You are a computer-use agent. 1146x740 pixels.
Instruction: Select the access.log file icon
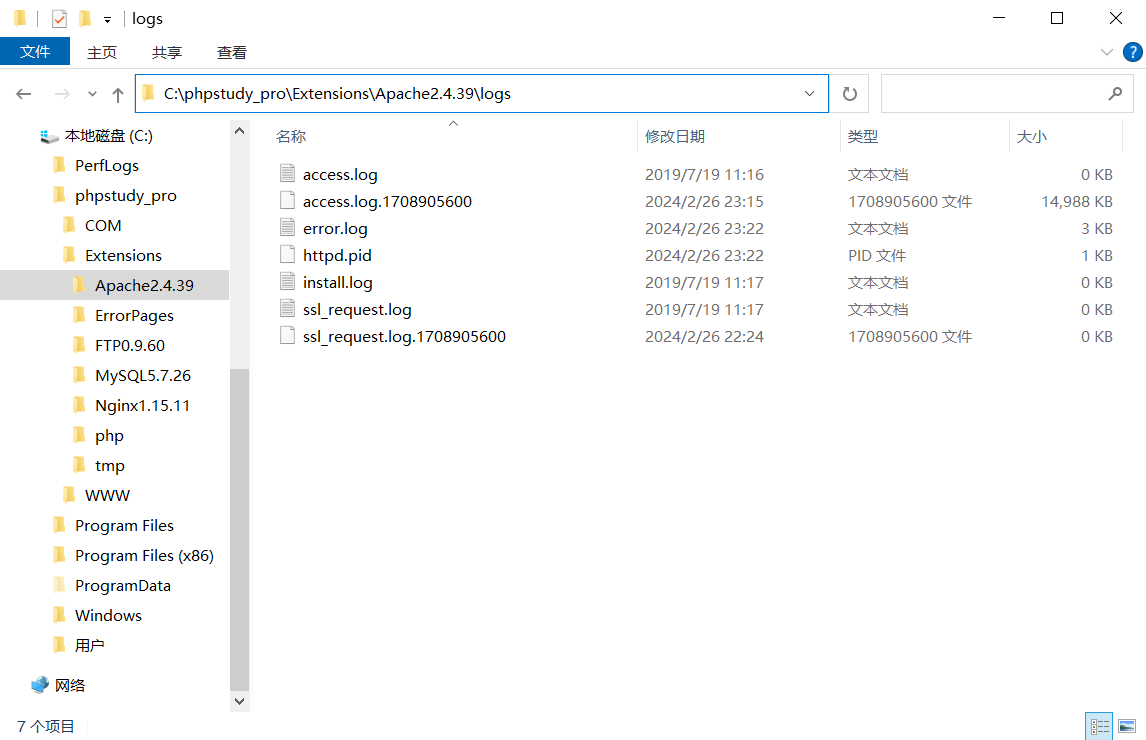pyautogui.click(x=287, y=173)
